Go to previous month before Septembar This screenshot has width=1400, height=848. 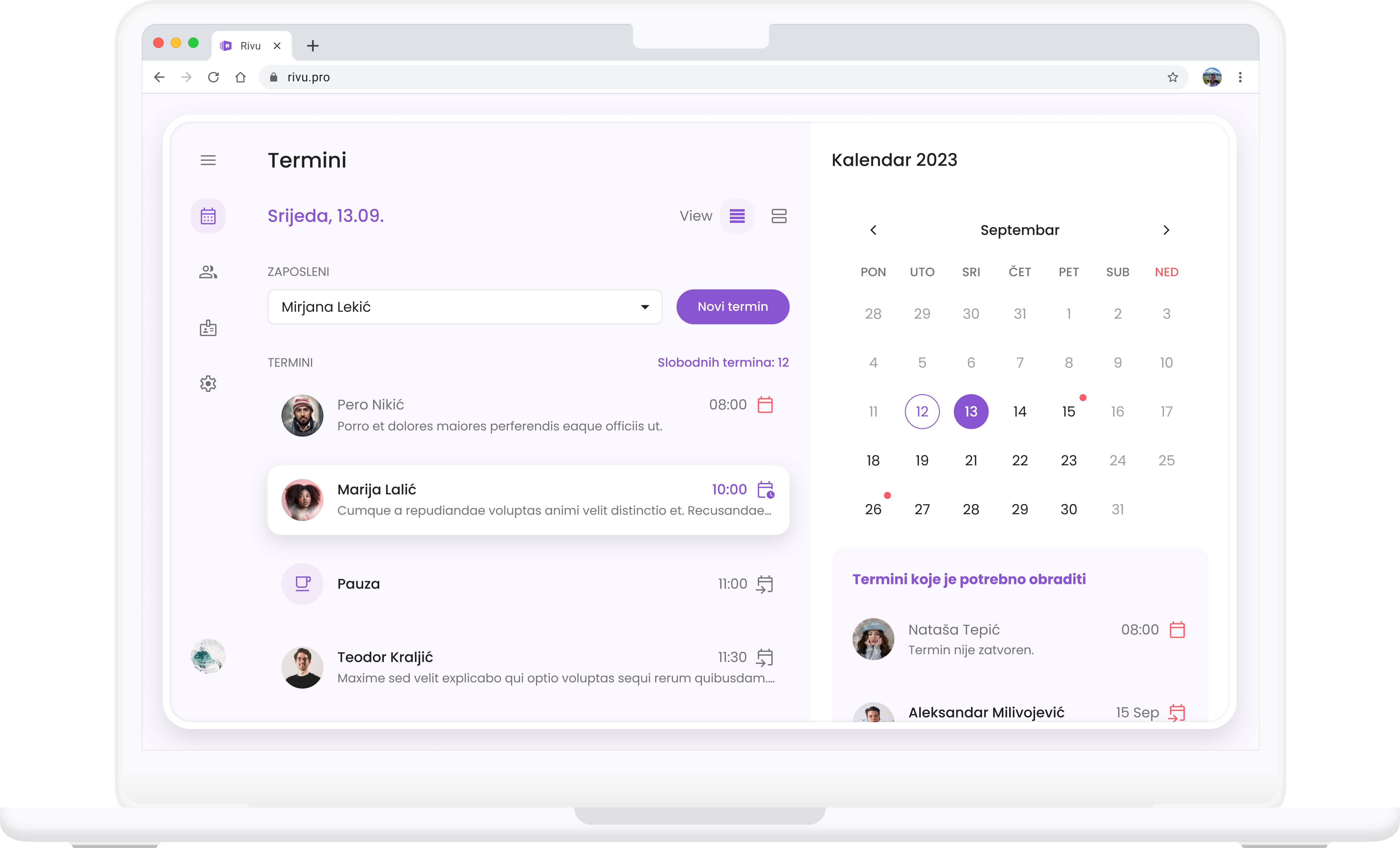873,230
